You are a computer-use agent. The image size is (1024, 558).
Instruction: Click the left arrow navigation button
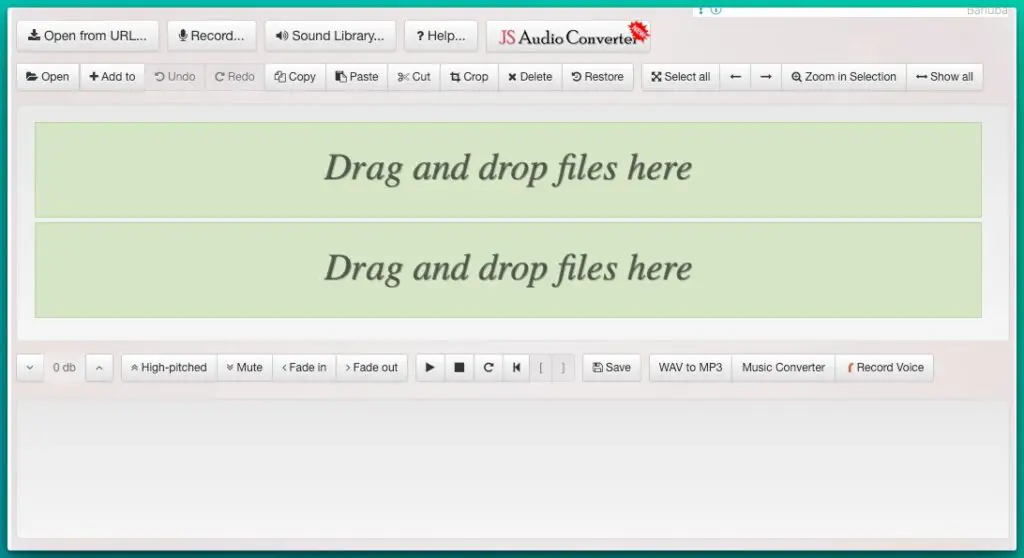point(735,77)
